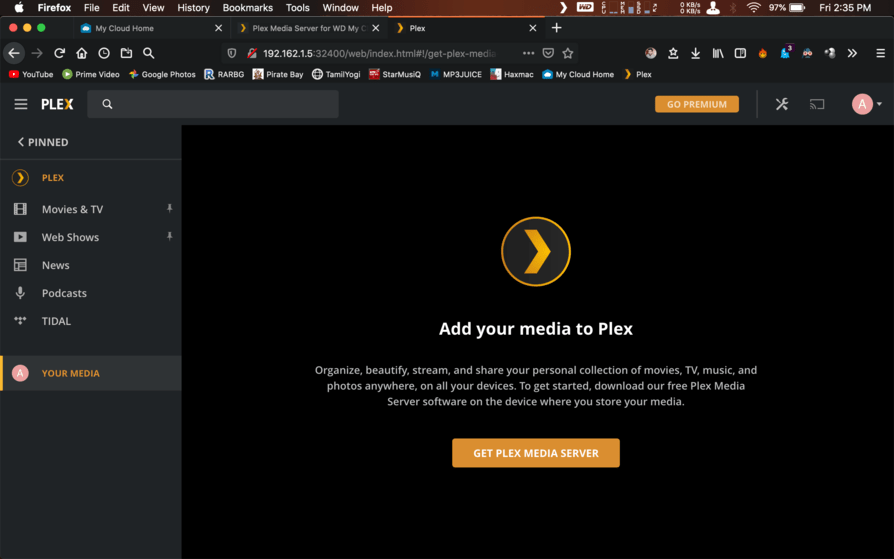The width and height of the screenshot is (894, 559).
Task: Unpin Web Shows with pin icon
Action: coord(169,236)
